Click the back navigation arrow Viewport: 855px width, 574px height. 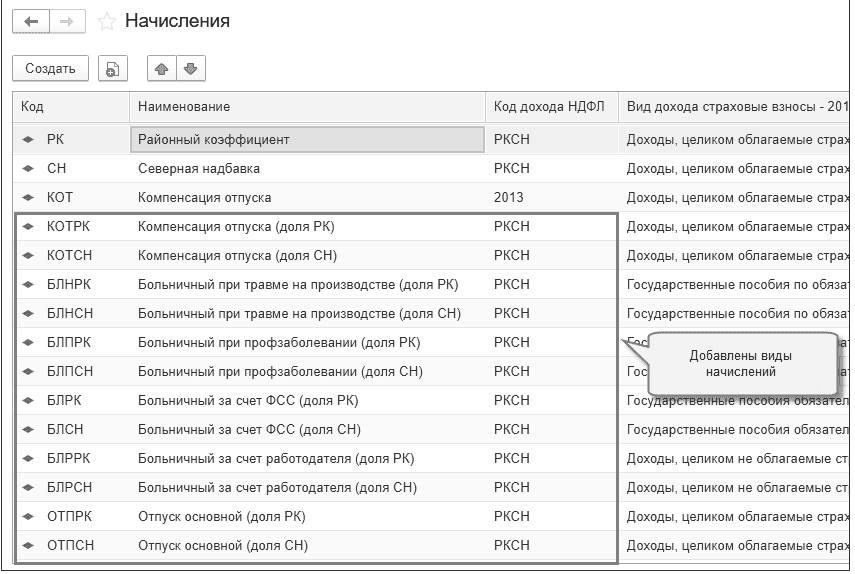(x=31, y=21)
